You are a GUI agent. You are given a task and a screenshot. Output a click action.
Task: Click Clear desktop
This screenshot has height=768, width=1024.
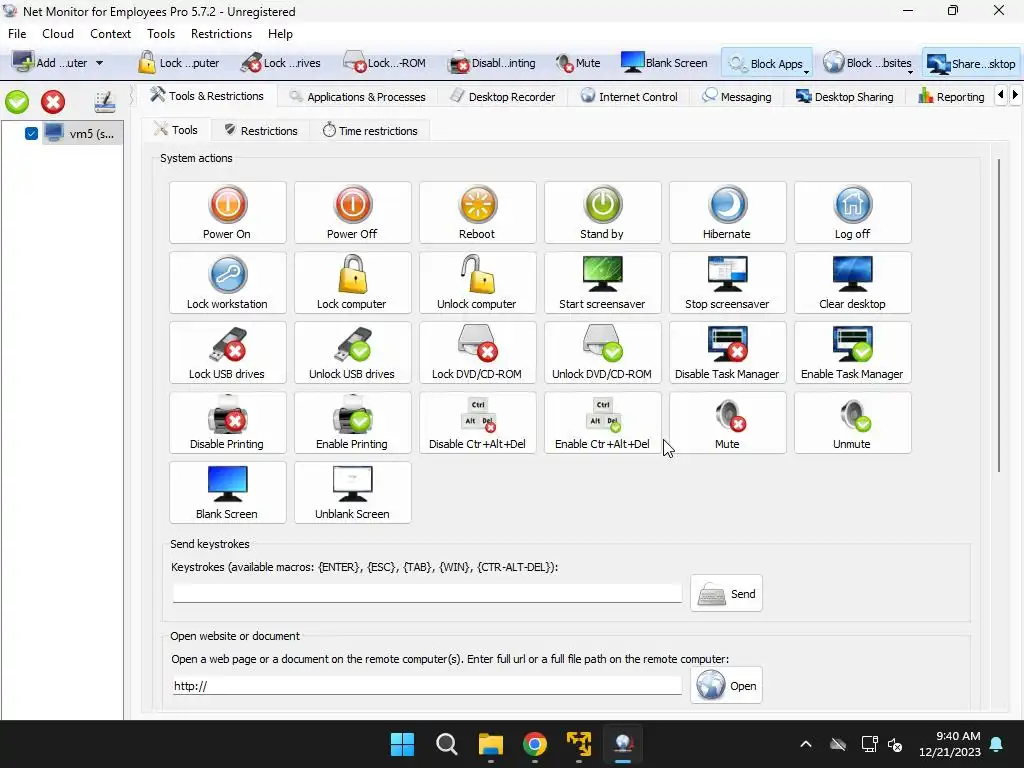[853, 283]
